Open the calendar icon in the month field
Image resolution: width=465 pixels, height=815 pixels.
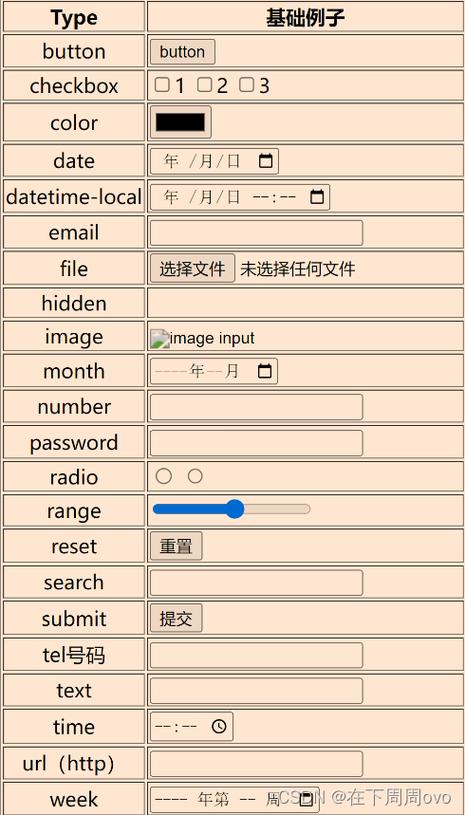click(x=265, y=371)
